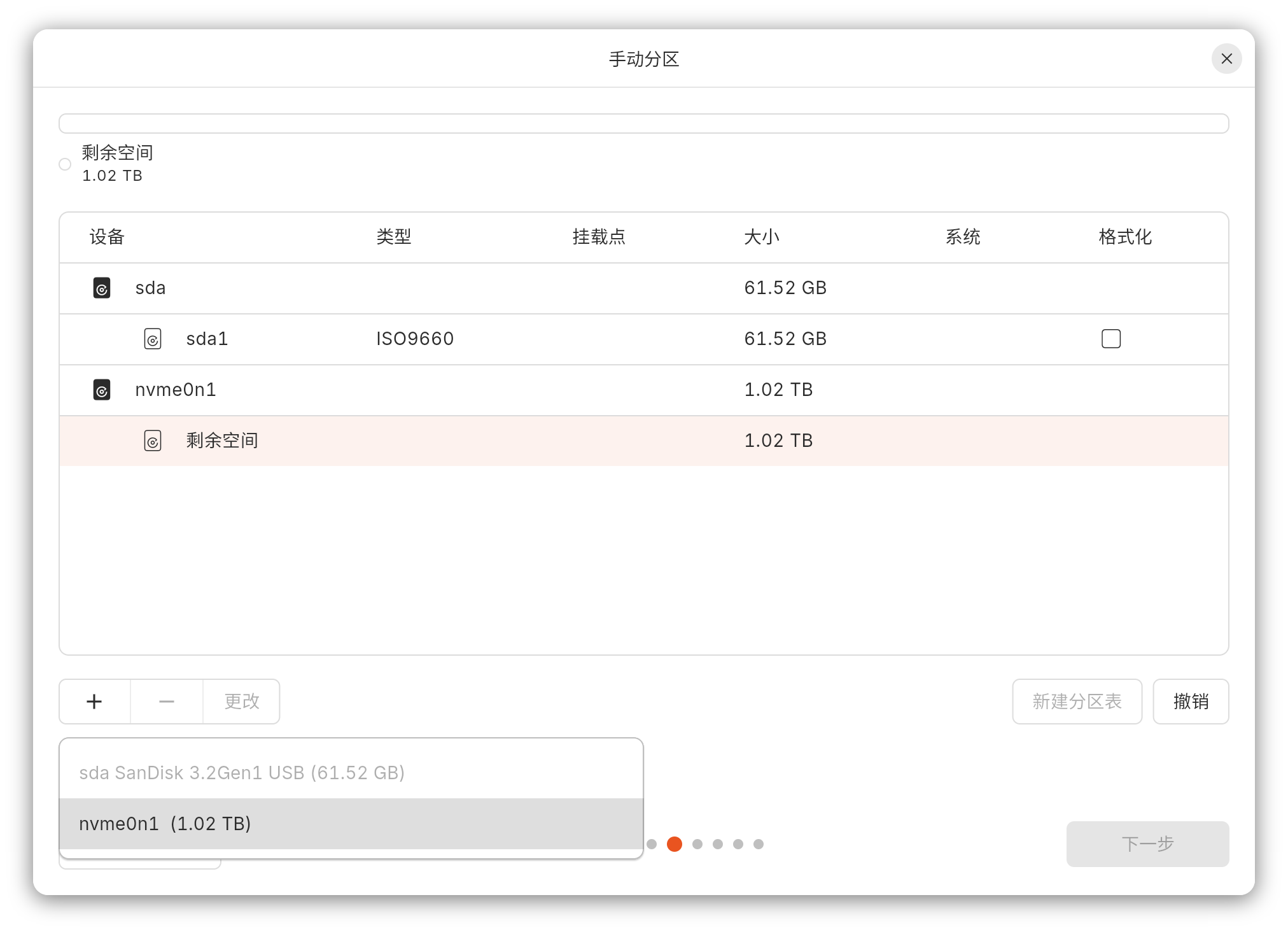The height and width of the screenshot is (932, 1288).
Task: Select the sda device row
Action: click(644, 288)
